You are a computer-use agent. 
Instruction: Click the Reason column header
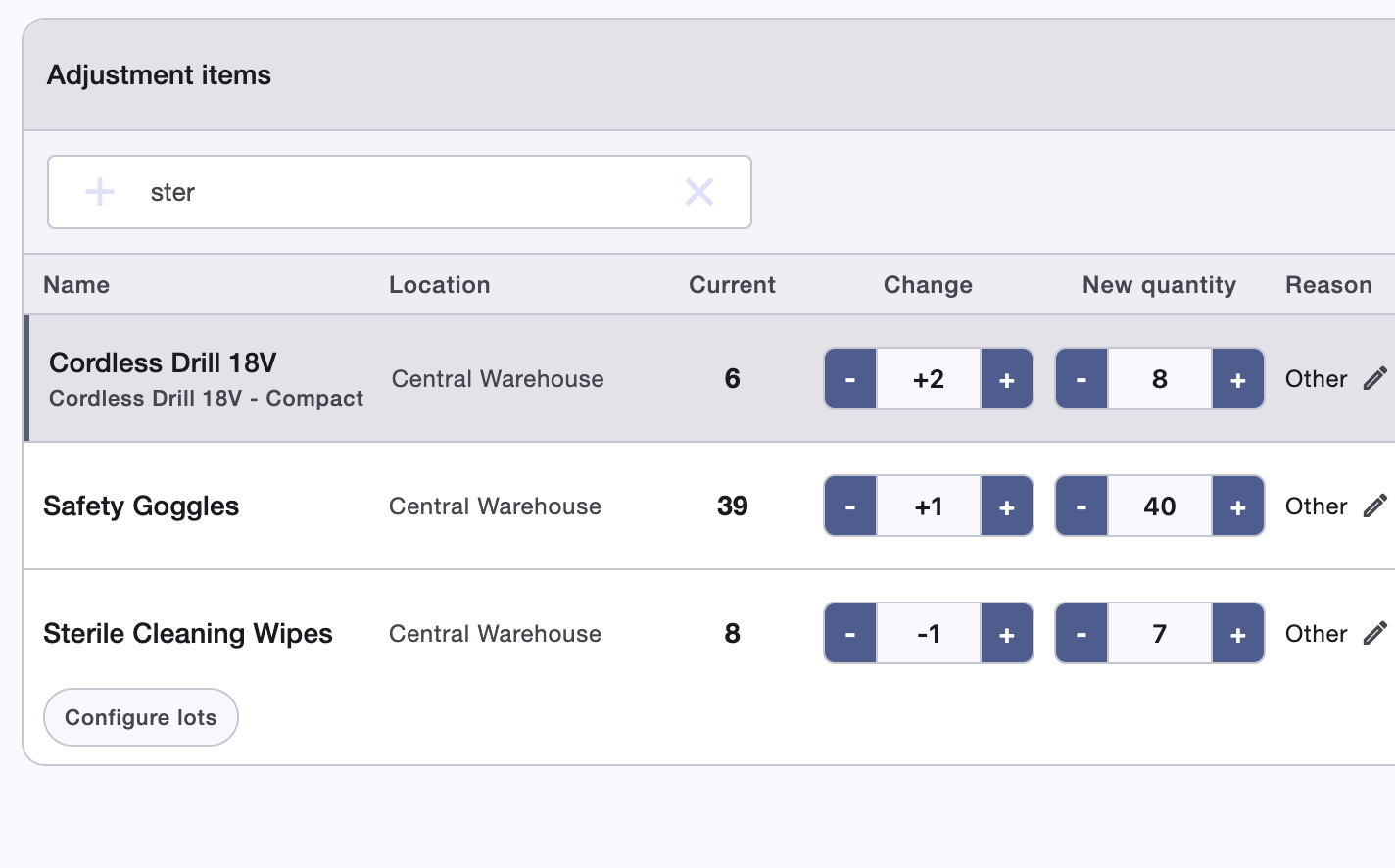(x=1328, y=285)
